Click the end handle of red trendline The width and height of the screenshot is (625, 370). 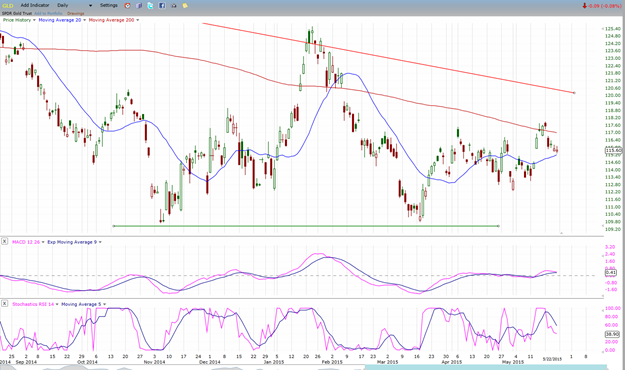pyautogui.click(x=574, y=93)
